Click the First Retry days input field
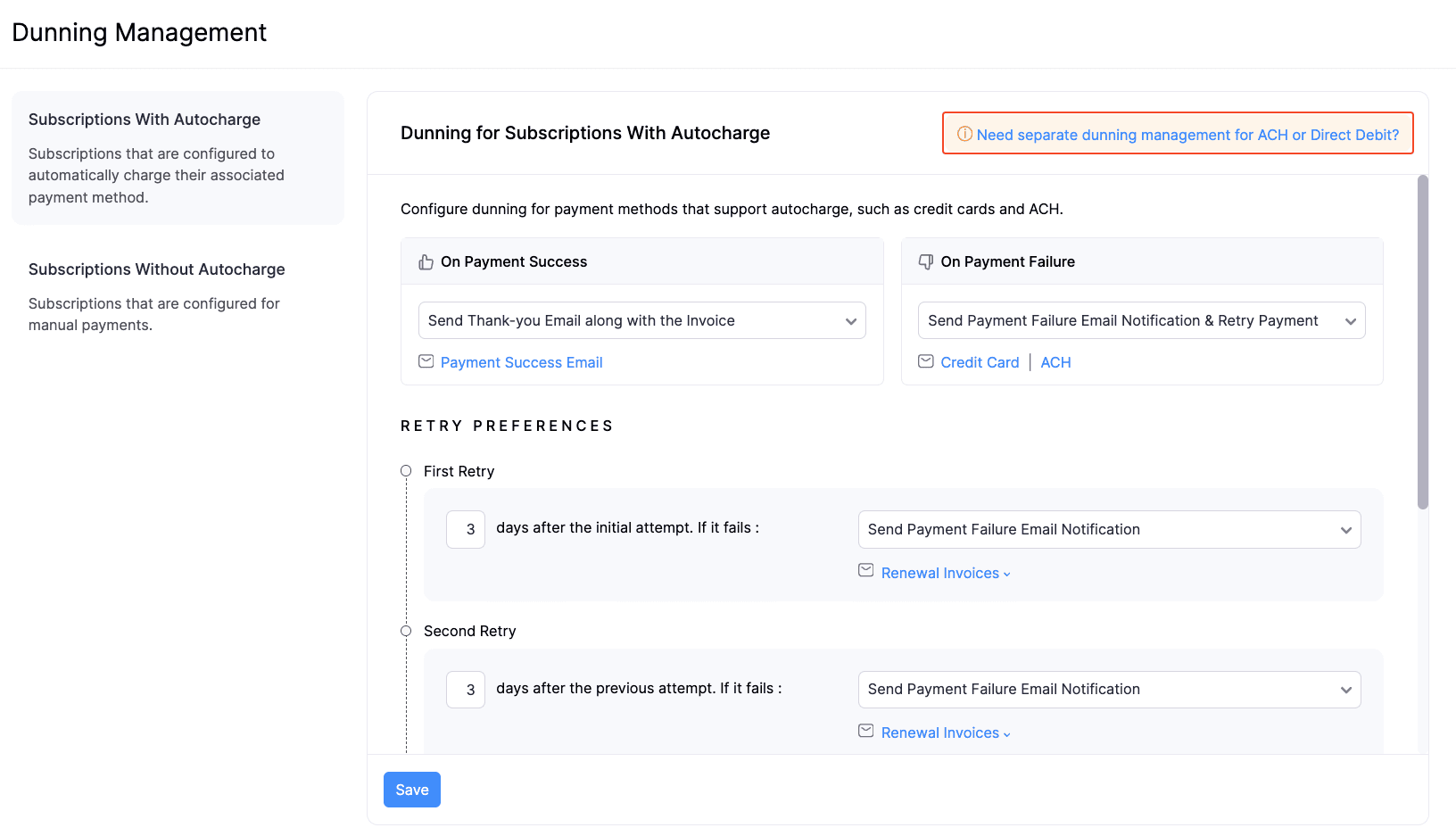Image resolution: width=1456 pixels, height=836 pixels. [x=466, y=530]
